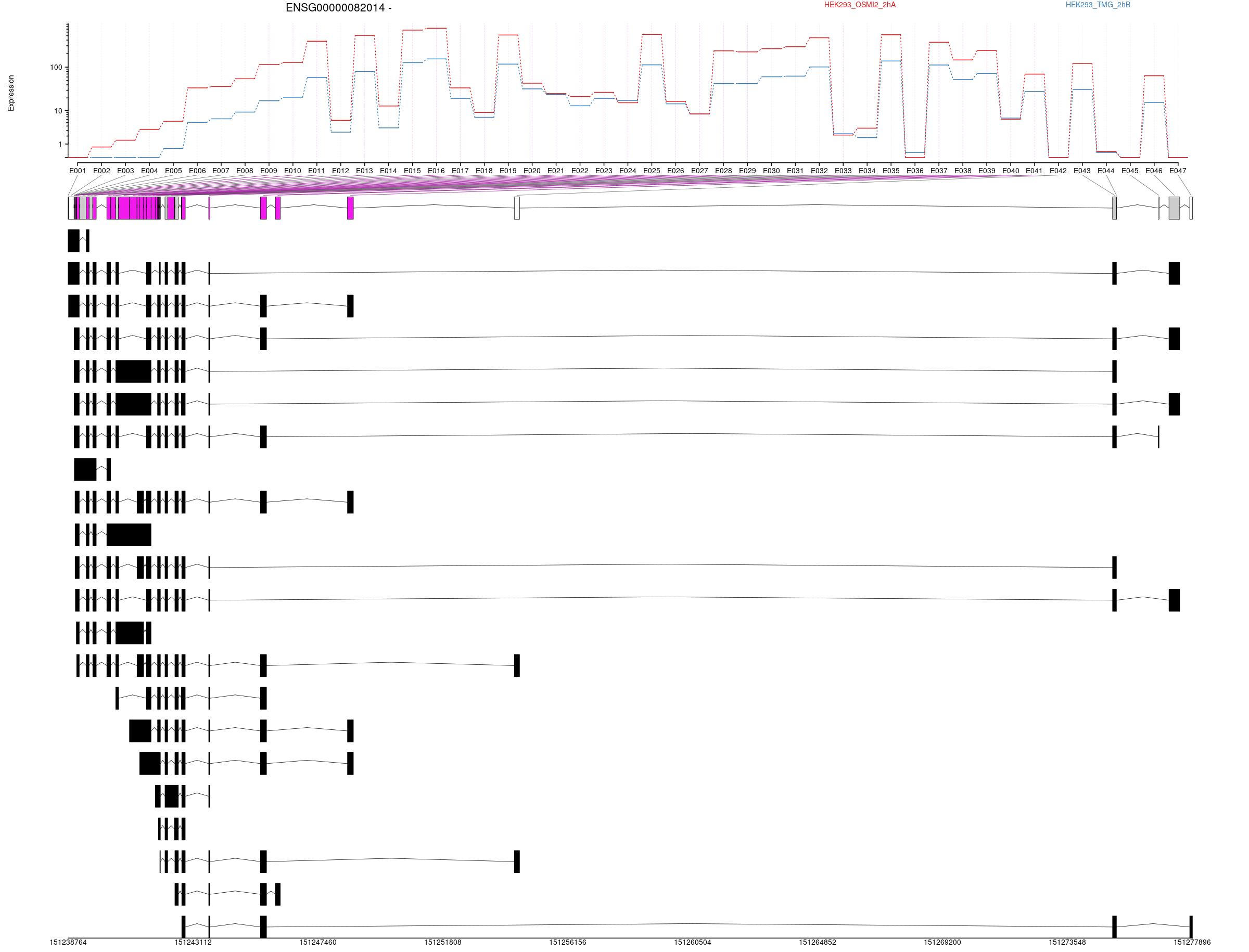Click the Expression axis label

point(11,93)
